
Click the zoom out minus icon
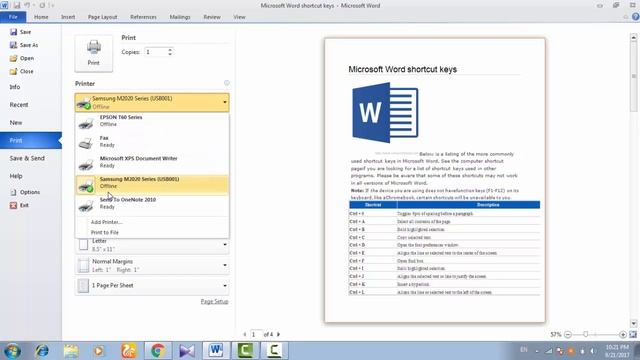pos(568,334)
